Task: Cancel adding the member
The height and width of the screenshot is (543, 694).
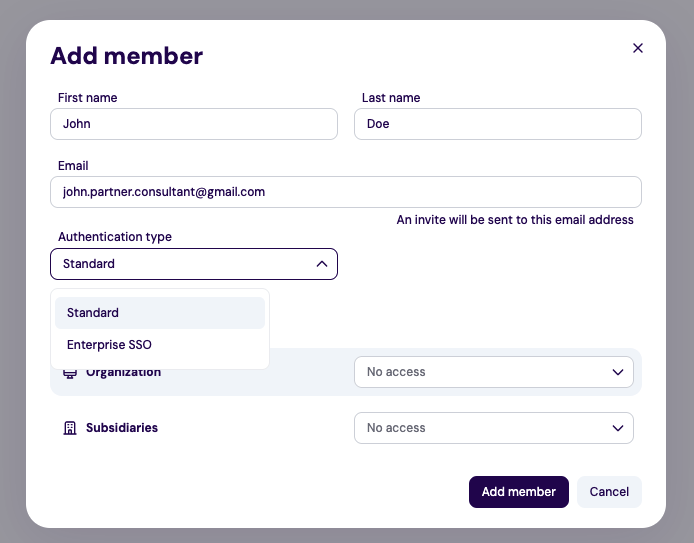Action: tap(609, 492)
